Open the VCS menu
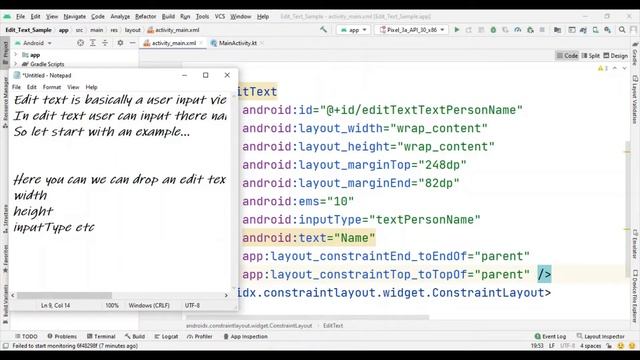The image size is (640, 360). tap(220, 17)
